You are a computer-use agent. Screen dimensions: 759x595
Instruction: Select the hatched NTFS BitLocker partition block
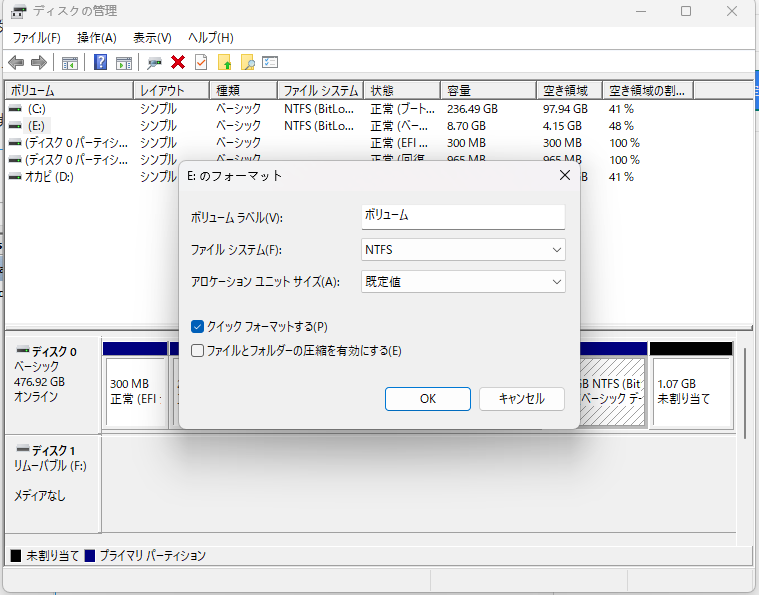pyautogui.click(x=612, y=392)
